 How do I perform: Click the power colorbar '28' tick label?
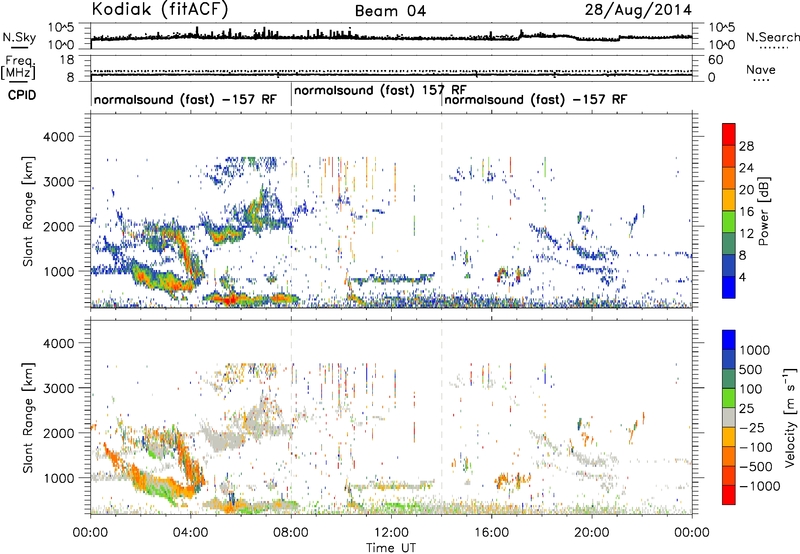[746, 146]
